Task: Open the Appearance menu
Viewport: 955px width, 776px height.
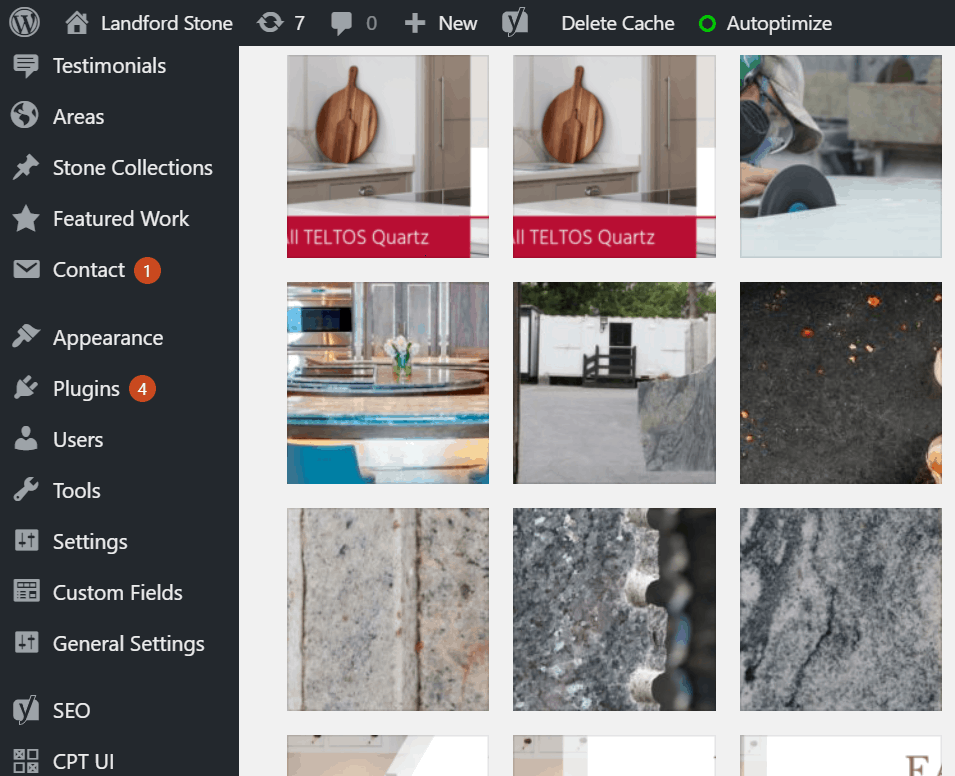Action: coord(108,338)
